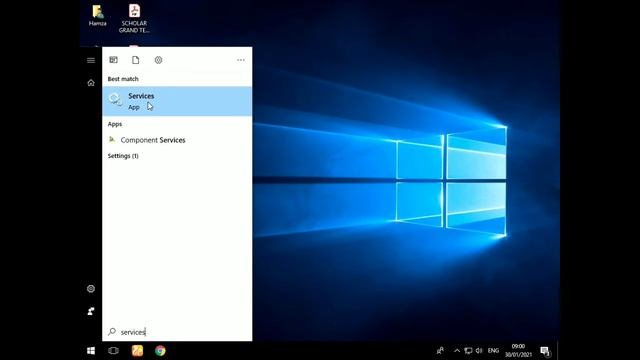Open Task View on the taskbar

click(113, 351)
